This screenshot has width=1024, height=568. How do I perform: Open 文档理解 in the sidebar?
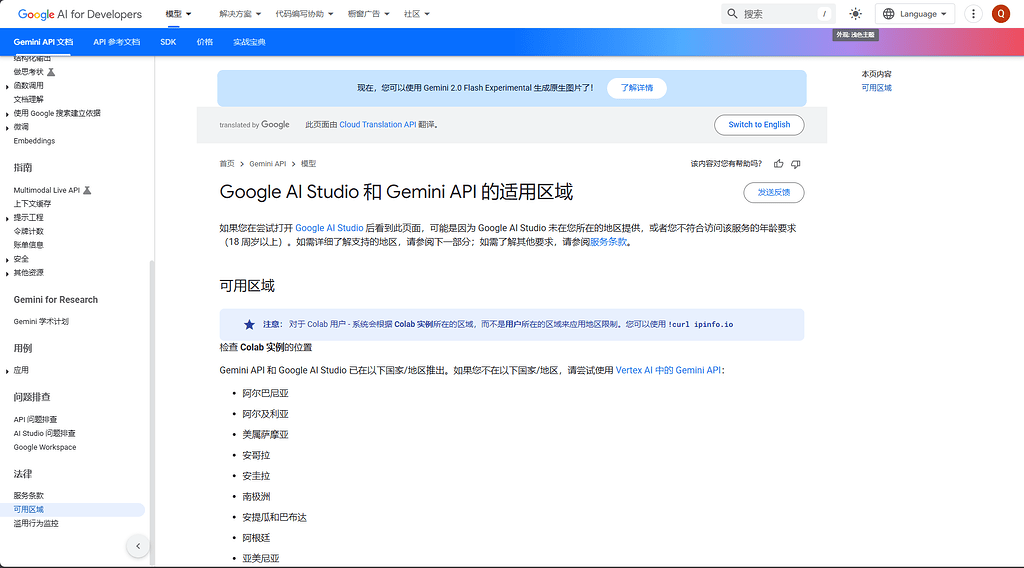pos(28,100)
